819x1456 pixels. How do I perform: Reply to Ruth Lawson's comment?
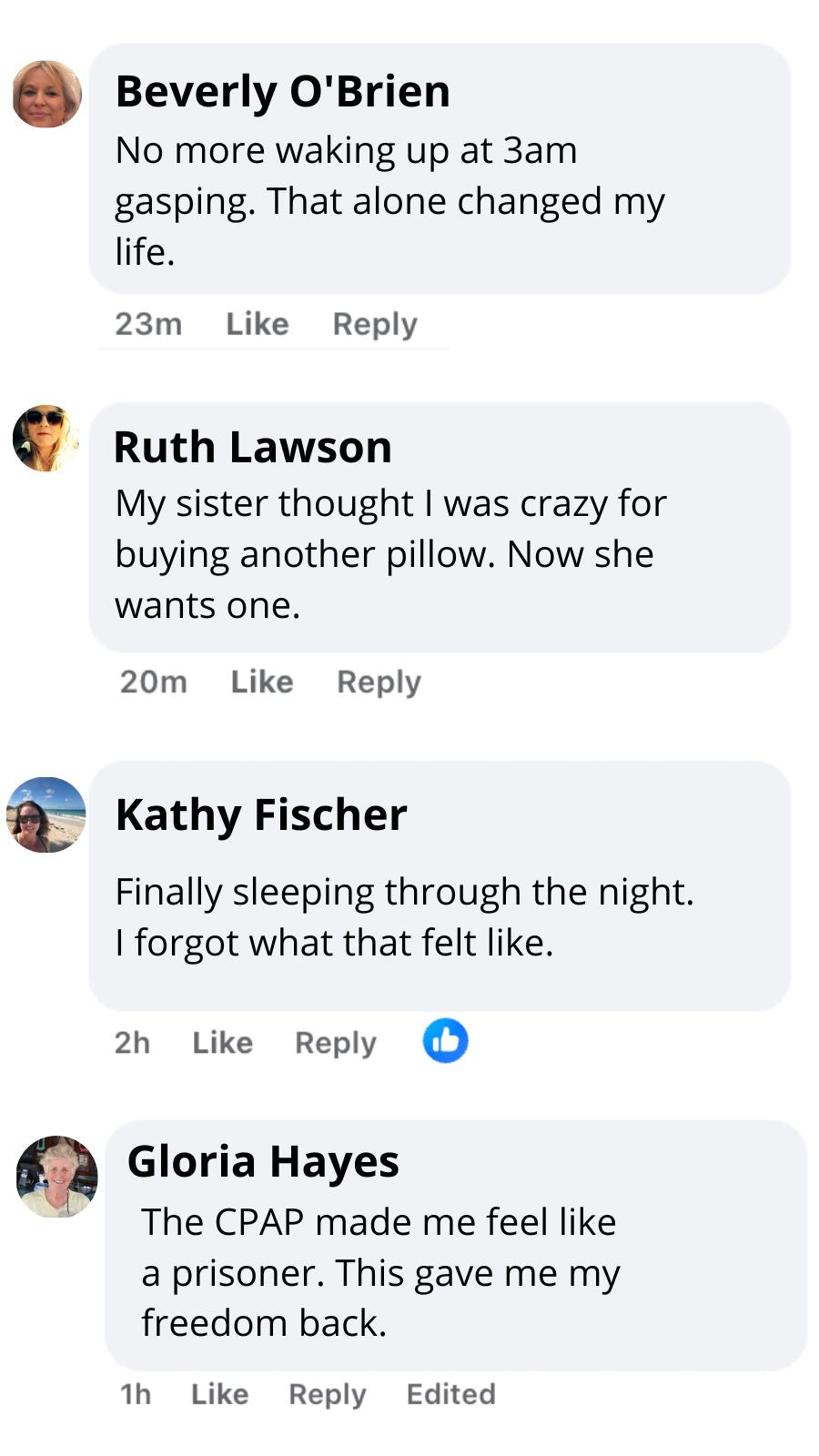(379, 682)
